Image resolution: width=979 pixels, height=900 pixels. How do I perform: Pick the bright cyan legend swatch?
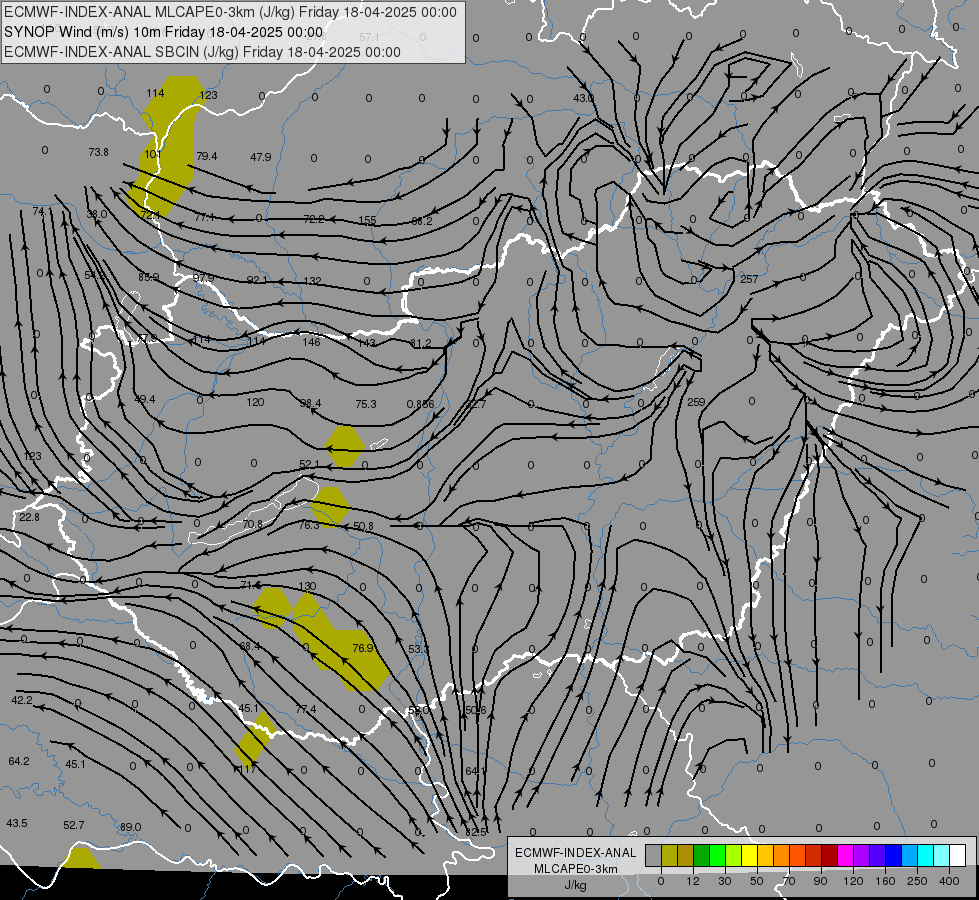(x=925, y=856)
